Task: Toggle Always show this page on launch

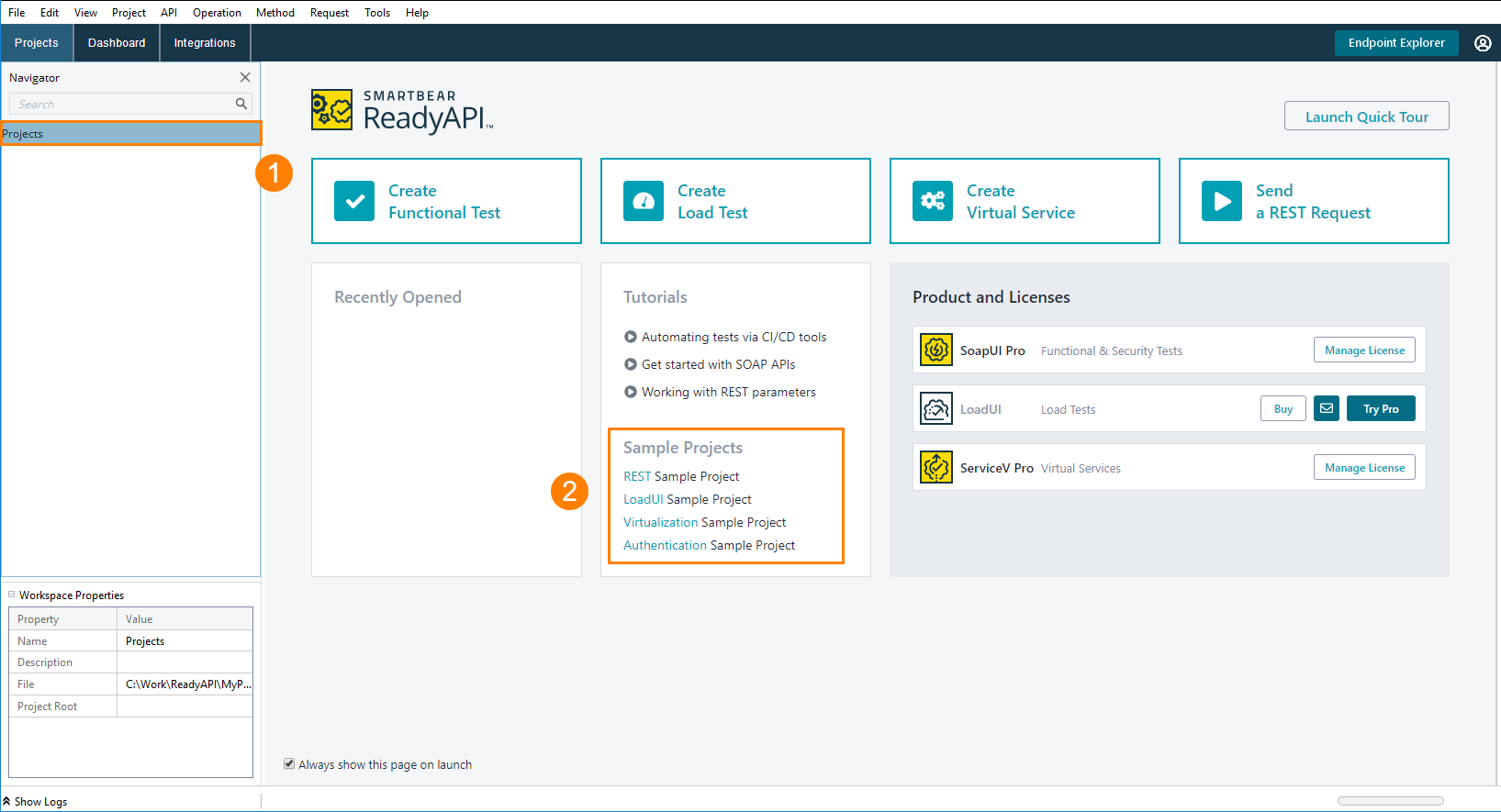Action: tap(289, 763)
